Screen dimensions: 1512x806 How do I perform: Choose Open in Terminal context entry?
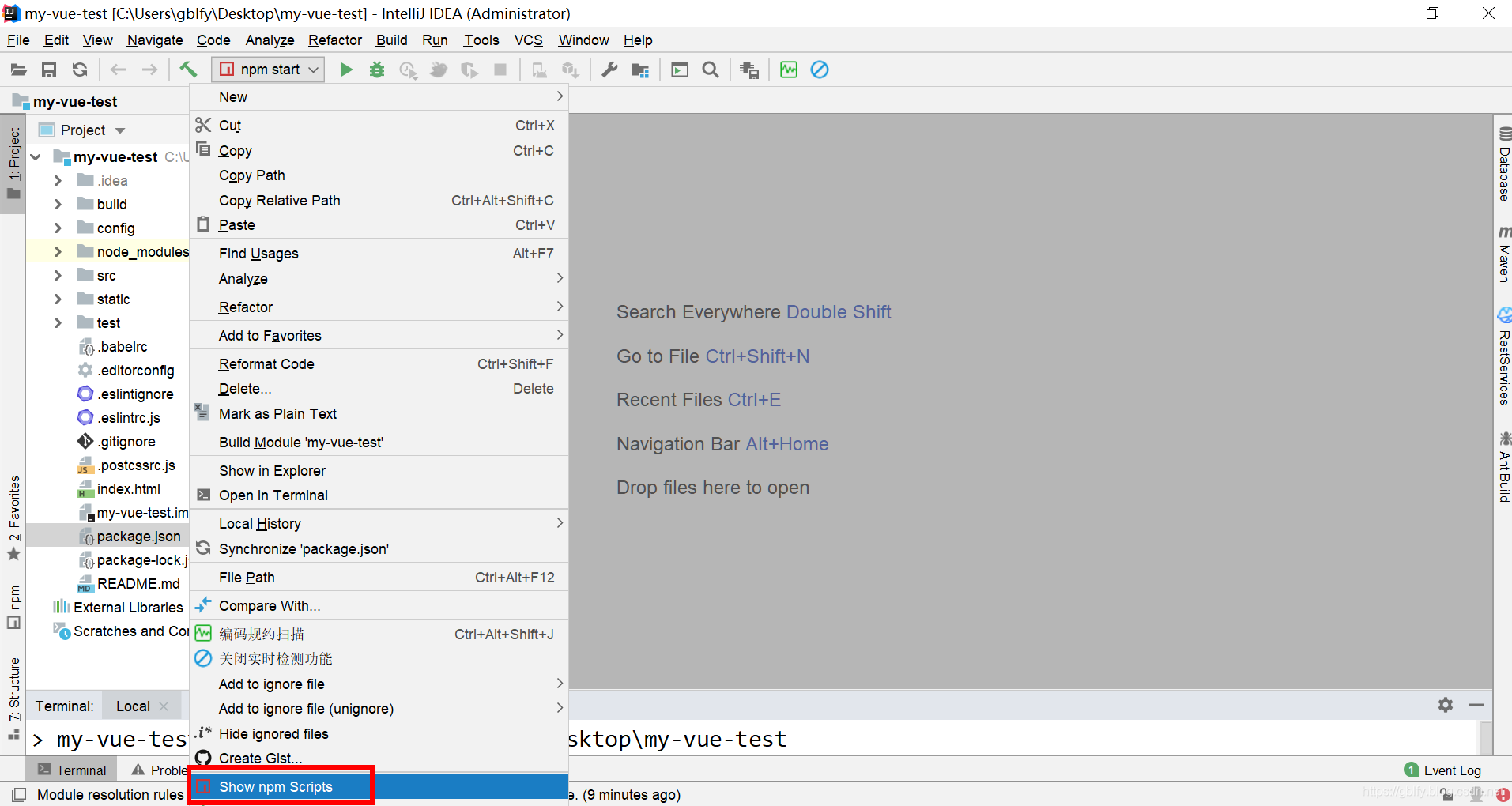tap(379, 495)
